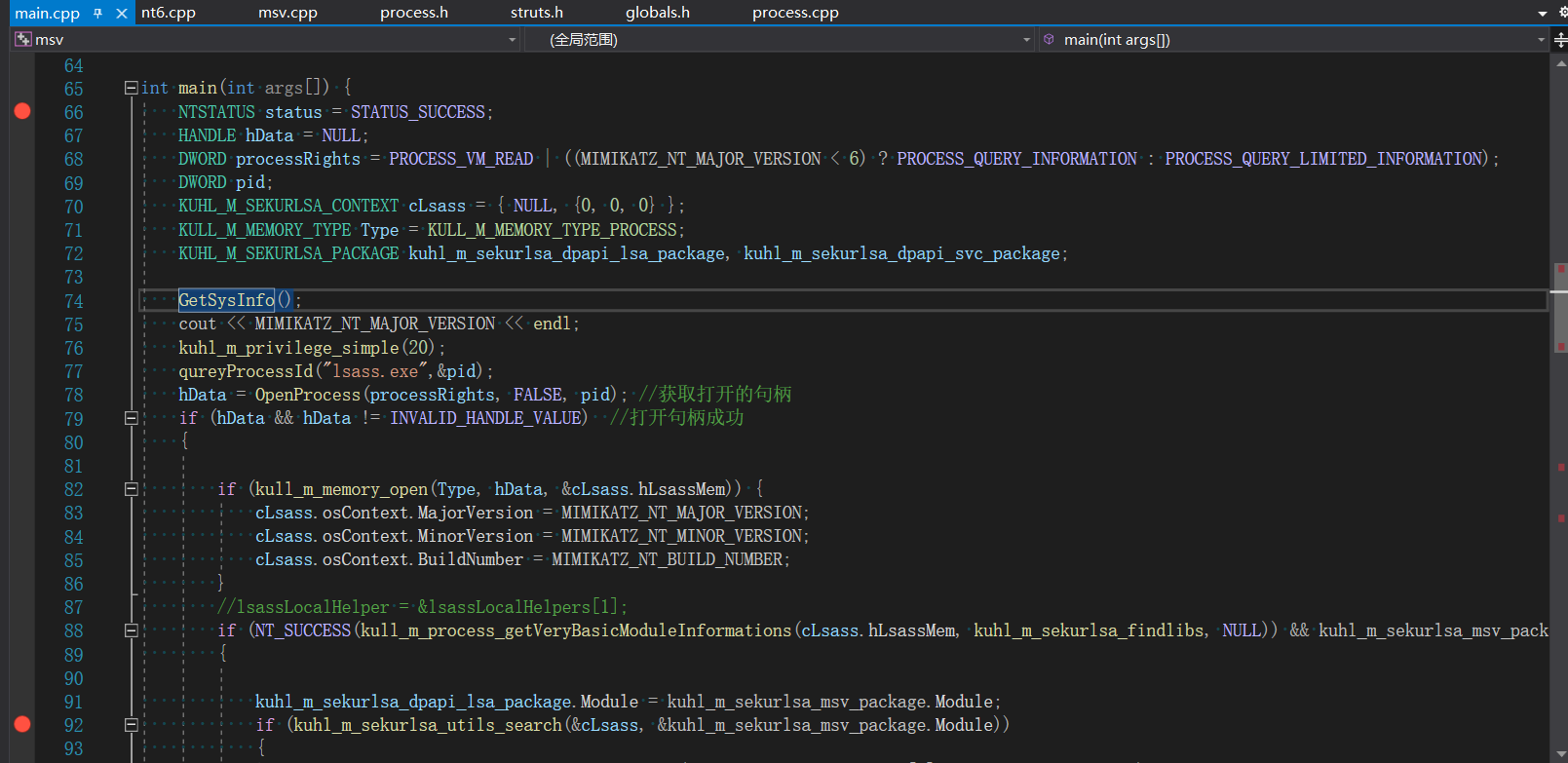Click the vertical scrollbar thumb
Screen dimensions: 1568x763
pyautogui.click(x=1559, y=307)
